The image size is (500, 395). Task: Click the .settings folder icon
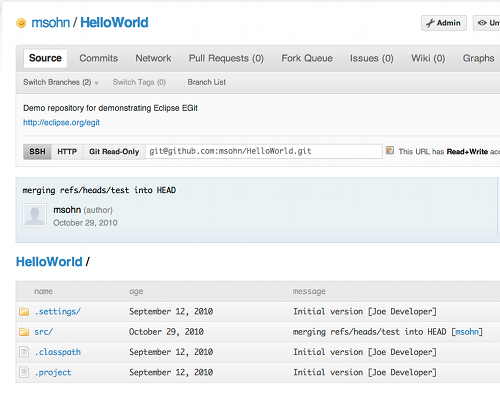(x=24, y=312)
